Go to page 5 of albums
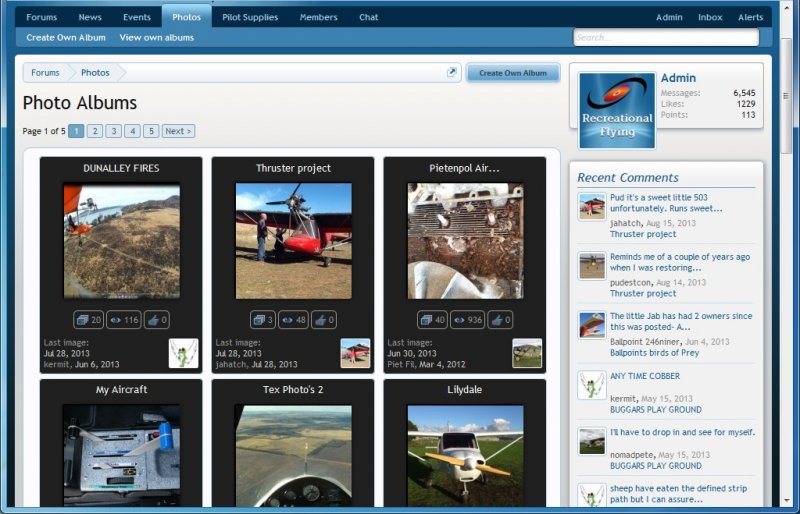Image resolution: width=800 pixels, height=514 pixels. pyautogui.click(x=151, y=131)
